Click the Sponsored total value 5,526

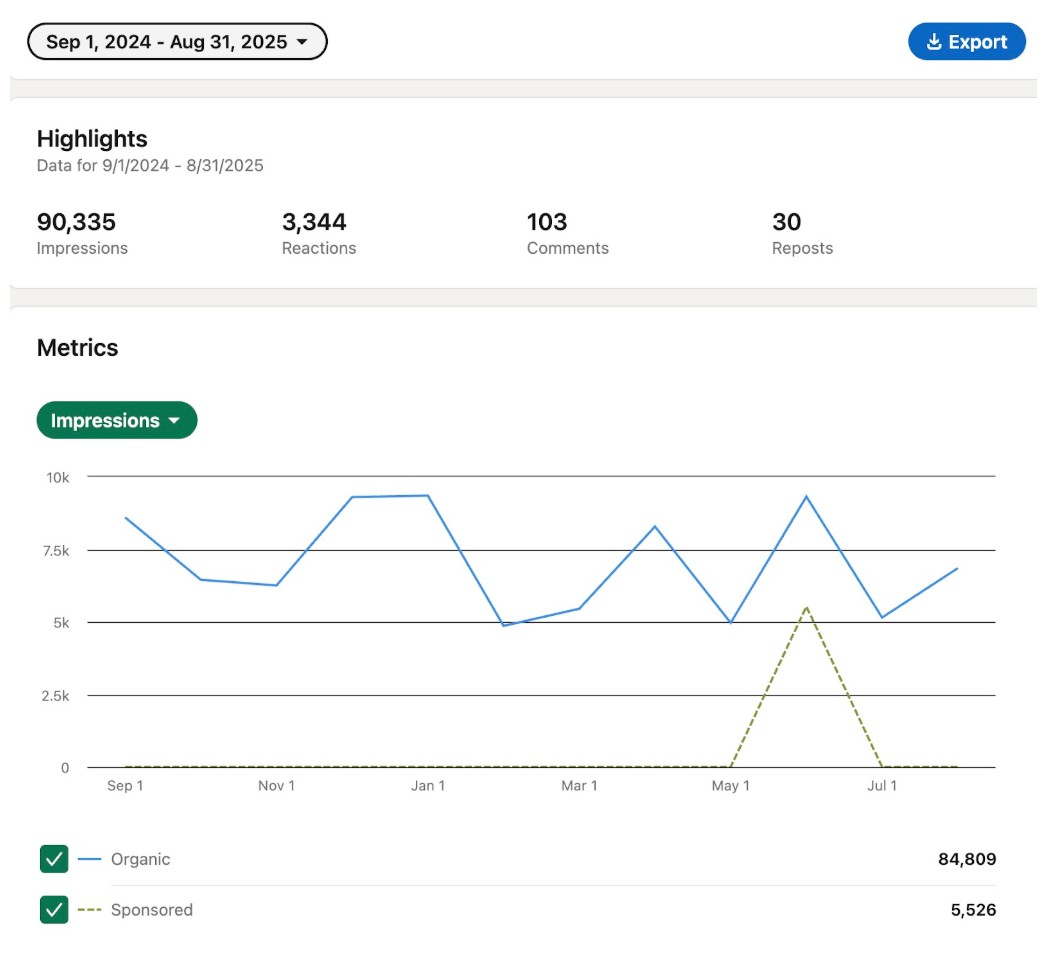point(973,910)
